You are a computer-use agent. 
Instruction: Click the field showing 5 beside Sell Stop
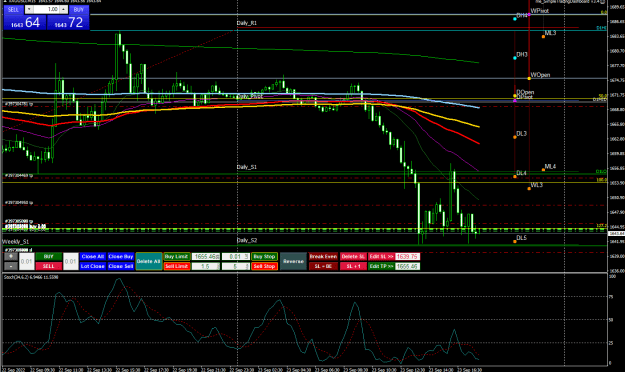236,266
